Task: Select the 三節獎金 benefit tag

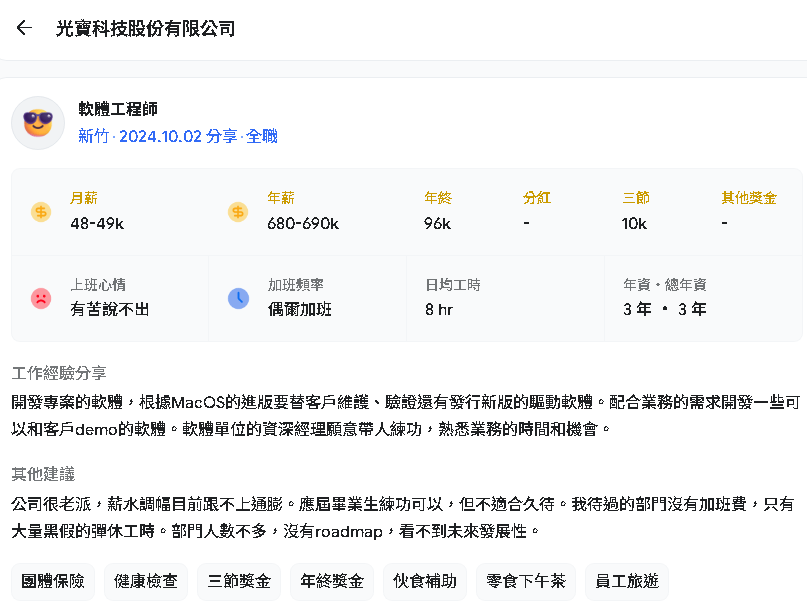Action: pyautogui.click(x=239, y=582)
